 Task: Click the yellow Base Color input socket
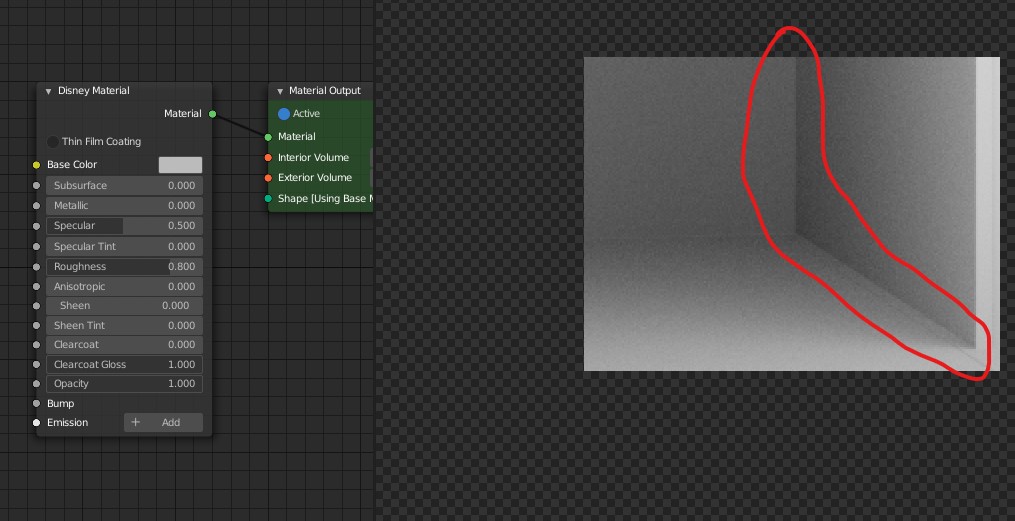(x=37, y=165)
